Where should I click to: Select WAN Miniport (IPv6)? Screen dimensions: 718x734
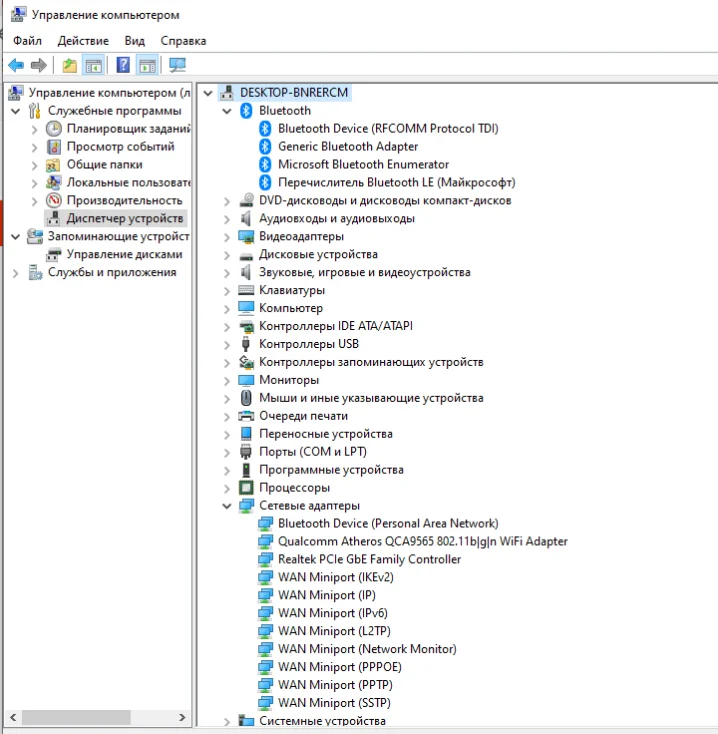pyautogui.click(x=333, y=613)
